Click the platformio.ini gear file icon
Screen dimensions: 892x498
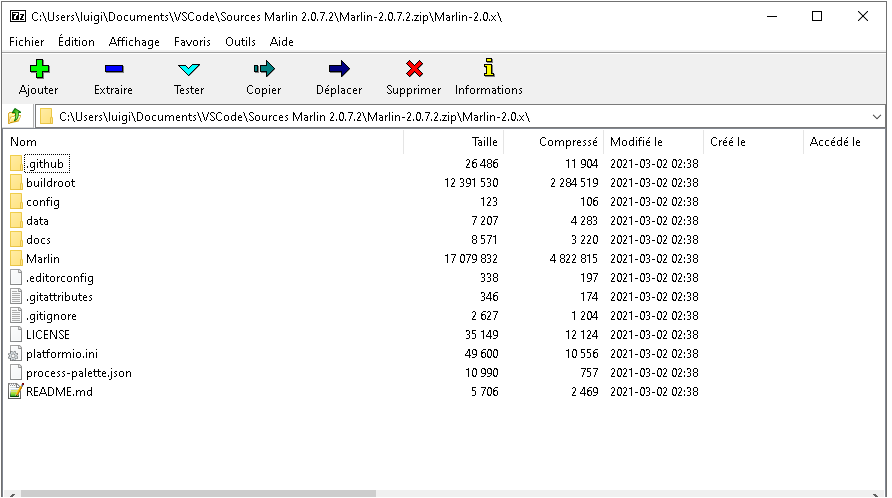15,354
